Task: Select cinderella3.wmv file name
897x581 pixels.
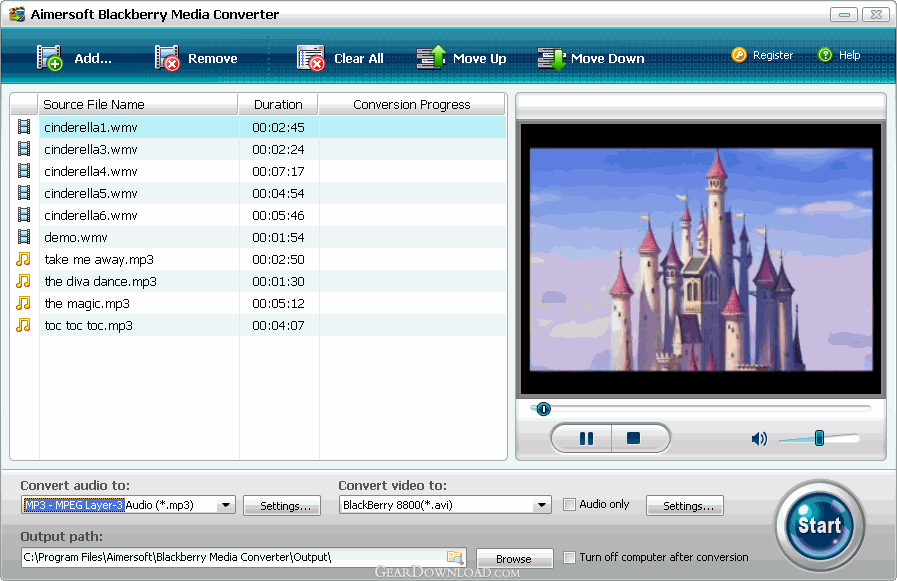Action: coord(91,149)
